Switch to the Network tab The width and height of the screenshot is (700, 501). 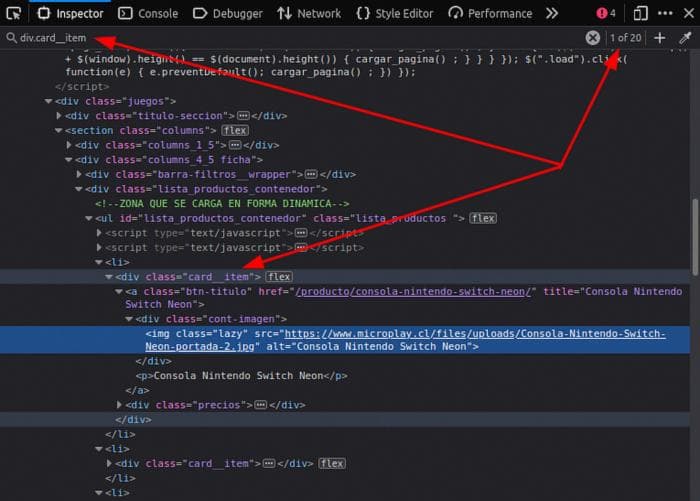pyautogui.click(x=309, y=13)
